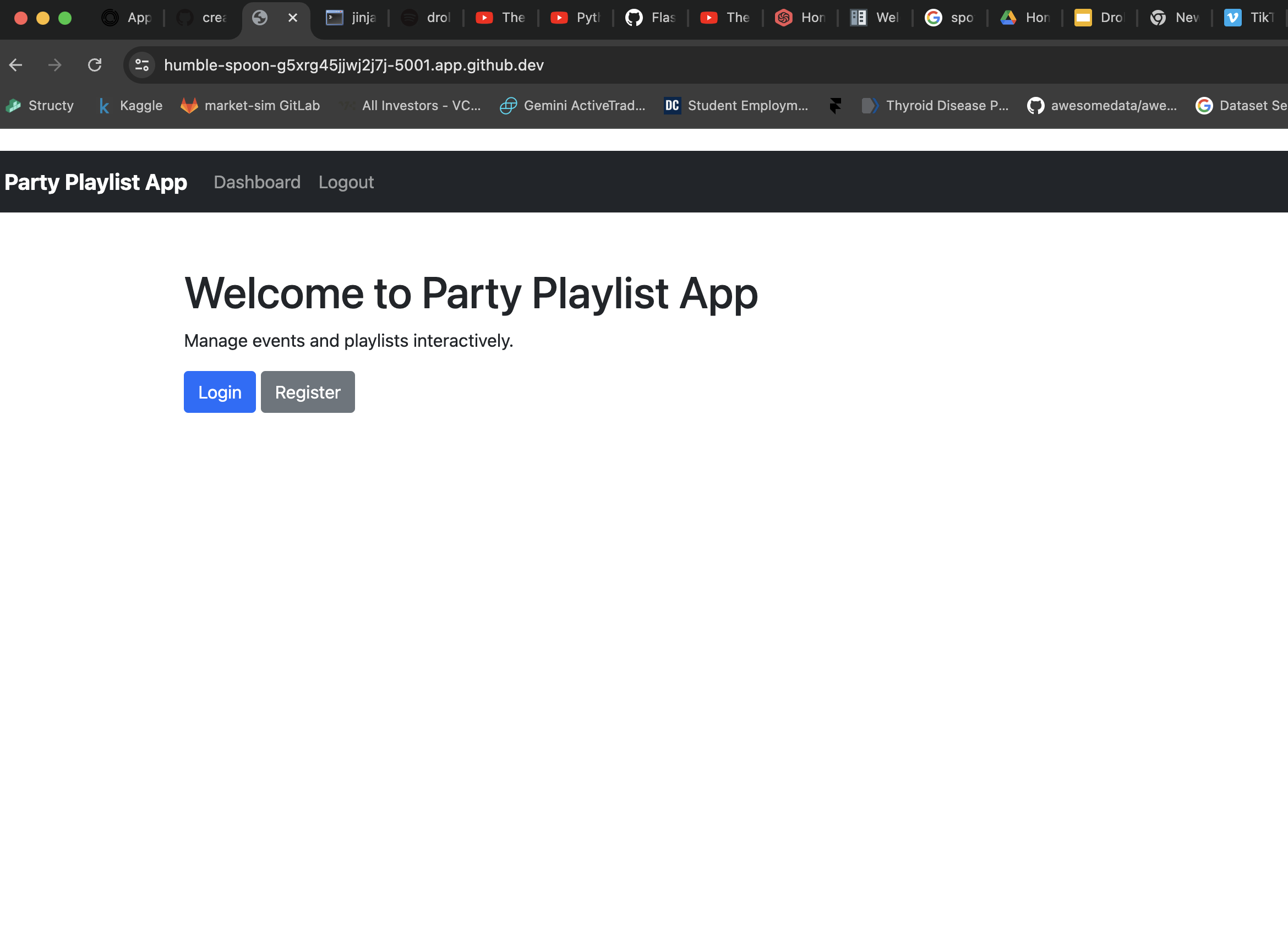The height and width of the screenshot is (949, 1288).
Task: Close the current browser tab
Action: point(292,18)
